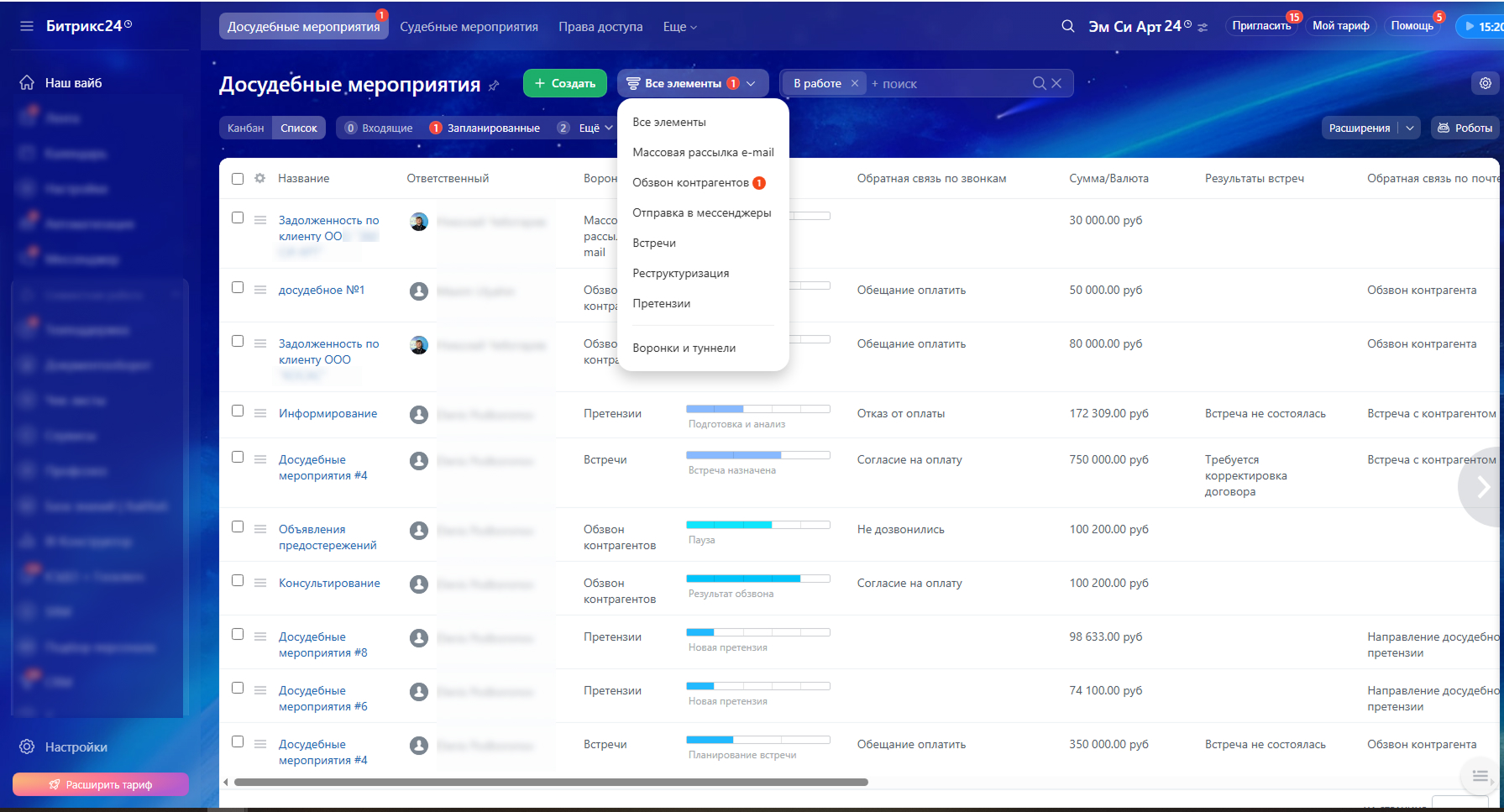Viewport: 1504px width, 812px height.
Task: Click the green Создать button
Action: (x=564, y=83)
